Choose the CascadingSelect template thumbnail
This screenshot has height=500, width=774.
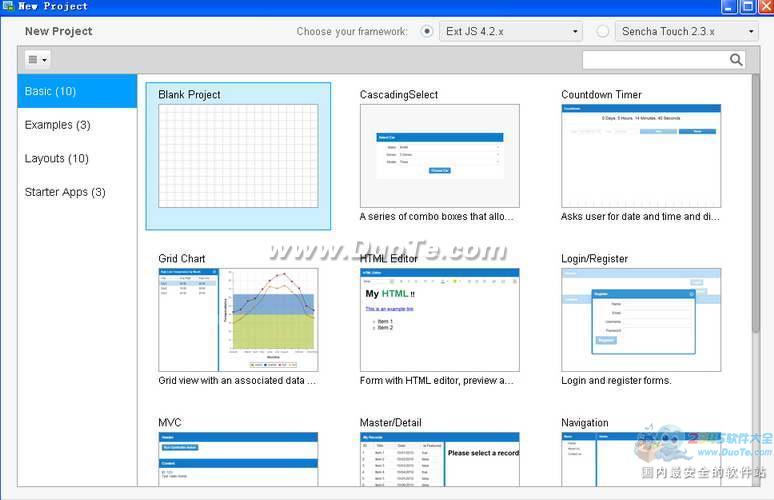click(440, 155)
